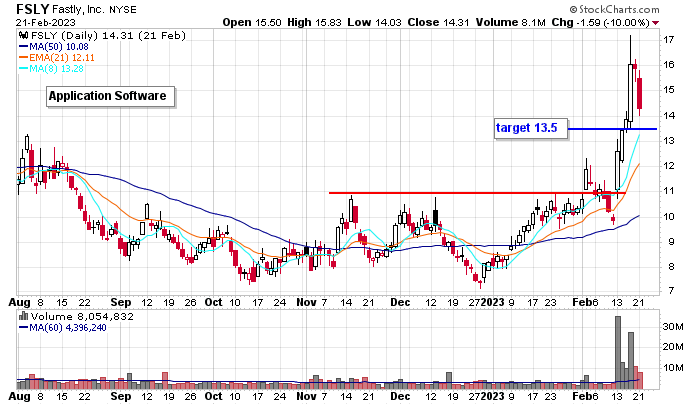Image resolution: width=700 pixels, height=405 pixels.
Task: Click the 'Volume 8,054,832' legend text
Action: 82,317
